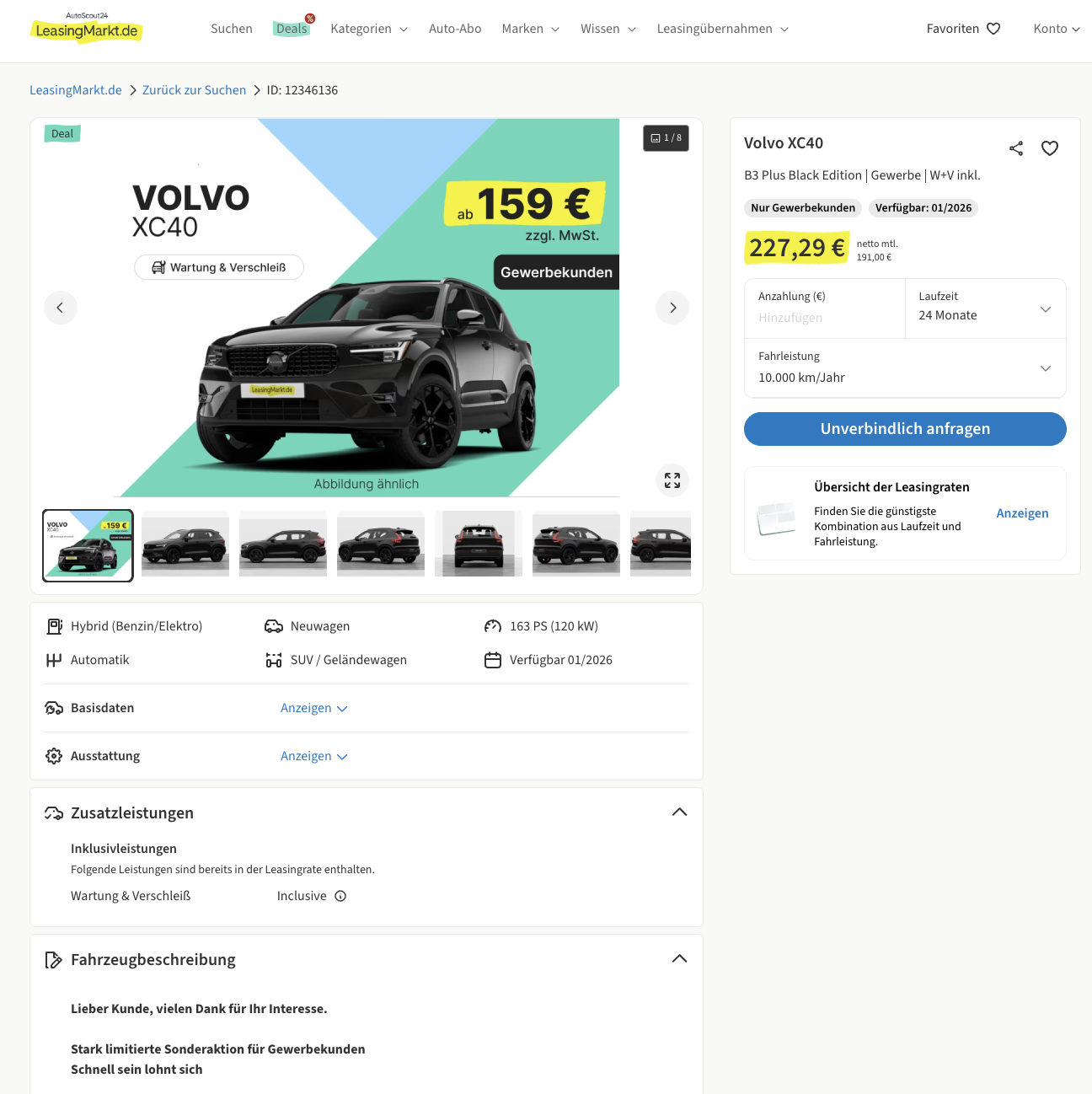This screenshot has width=1092, height=1094.
Task: Open the Laufzeit 24 Monate dropdown
Action: pos(985,308)
